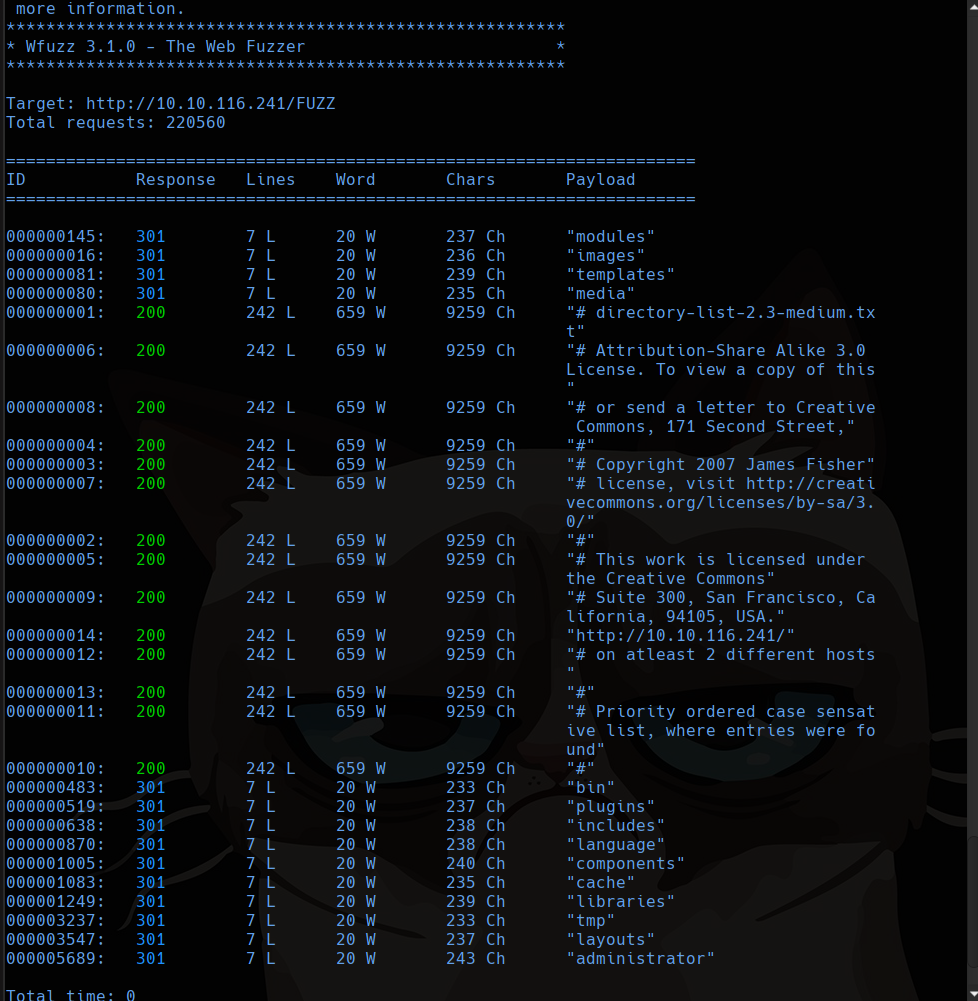Select the "media" payload entry
The image size is (978, 1001).
pyautogui.click(x=600, y=294)
